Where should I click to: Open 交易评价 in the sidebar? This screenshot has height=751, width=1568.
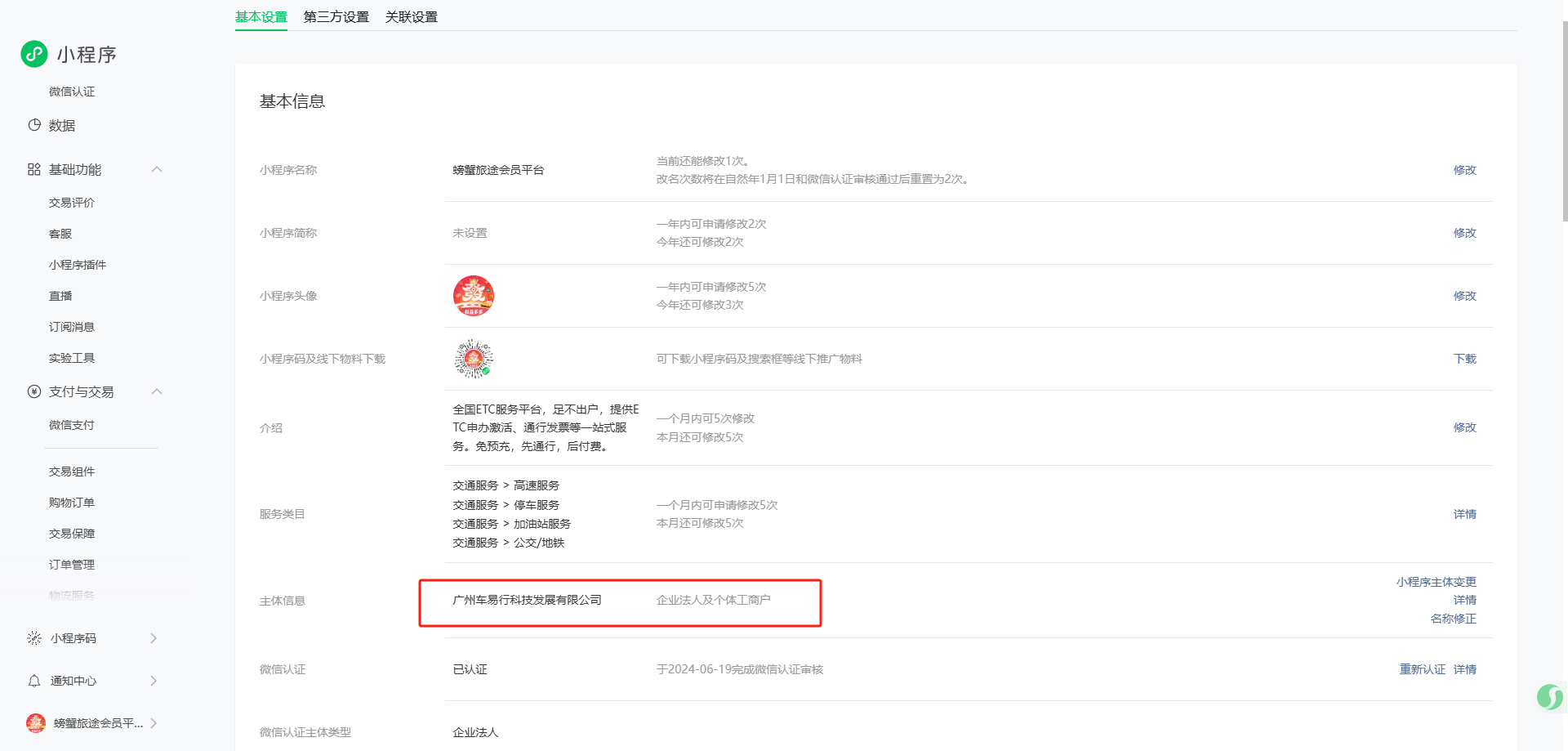(72, 203)
